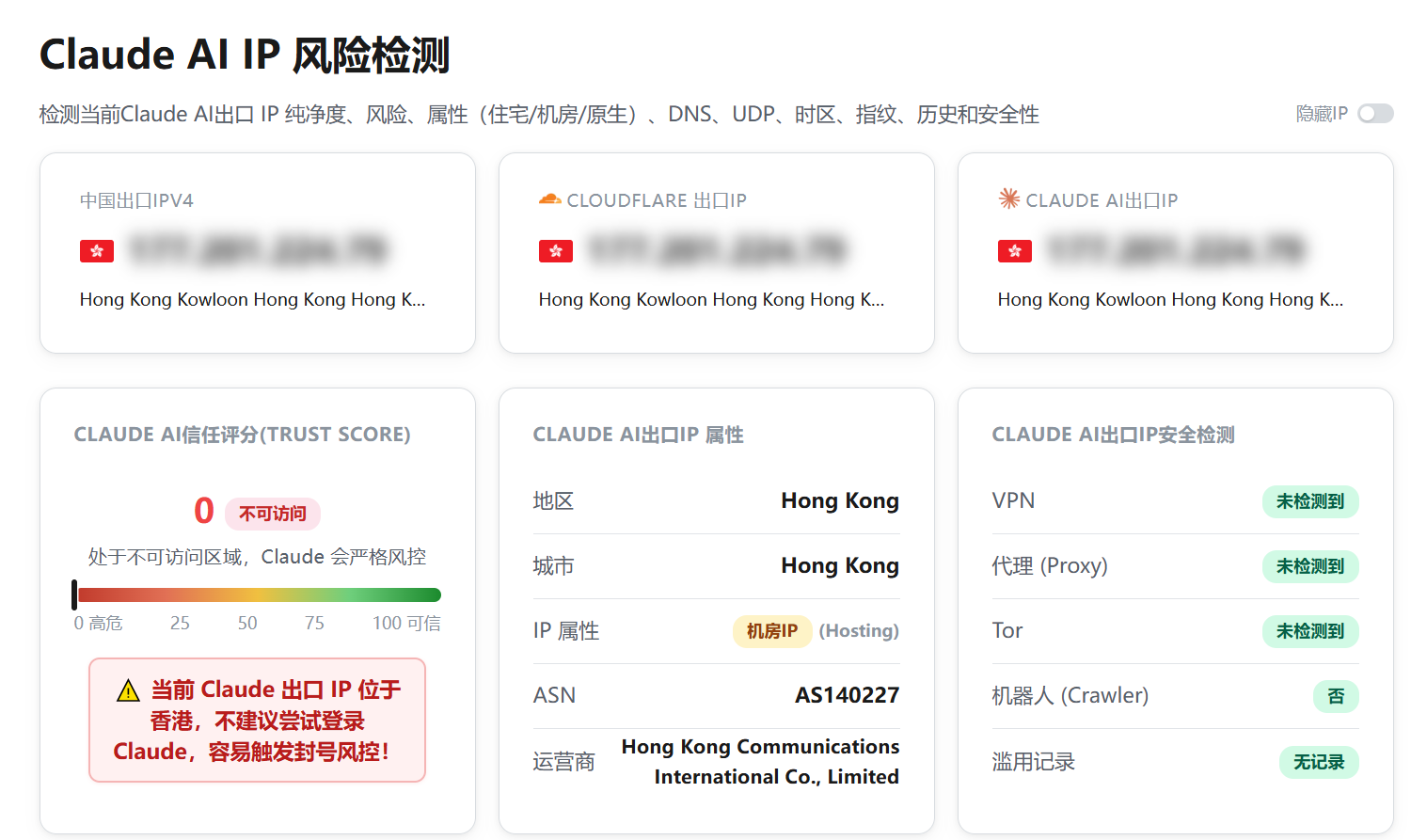Image resolution: width=1411 pixels, height=840 pixels.
Task: Click location text in Cloudflare 出口IP card
Action: [x=712, y=300]
